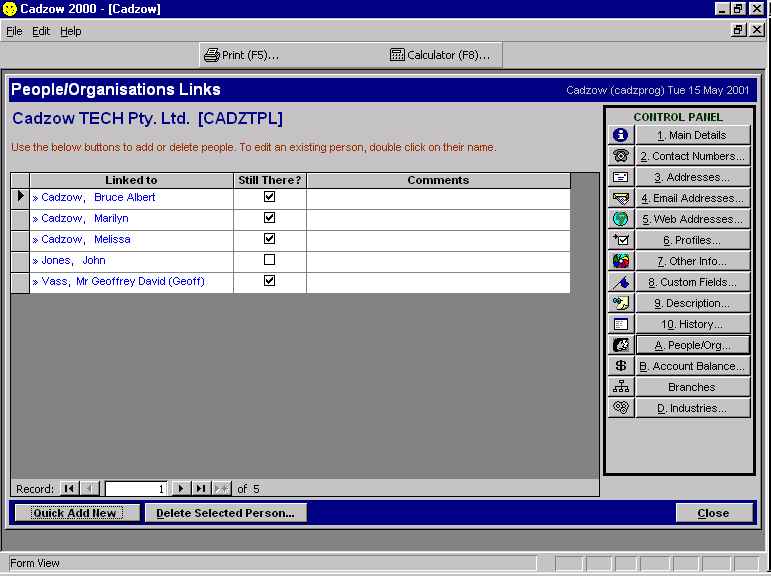Click the Branches hierarchy icon

click(621, 387)
